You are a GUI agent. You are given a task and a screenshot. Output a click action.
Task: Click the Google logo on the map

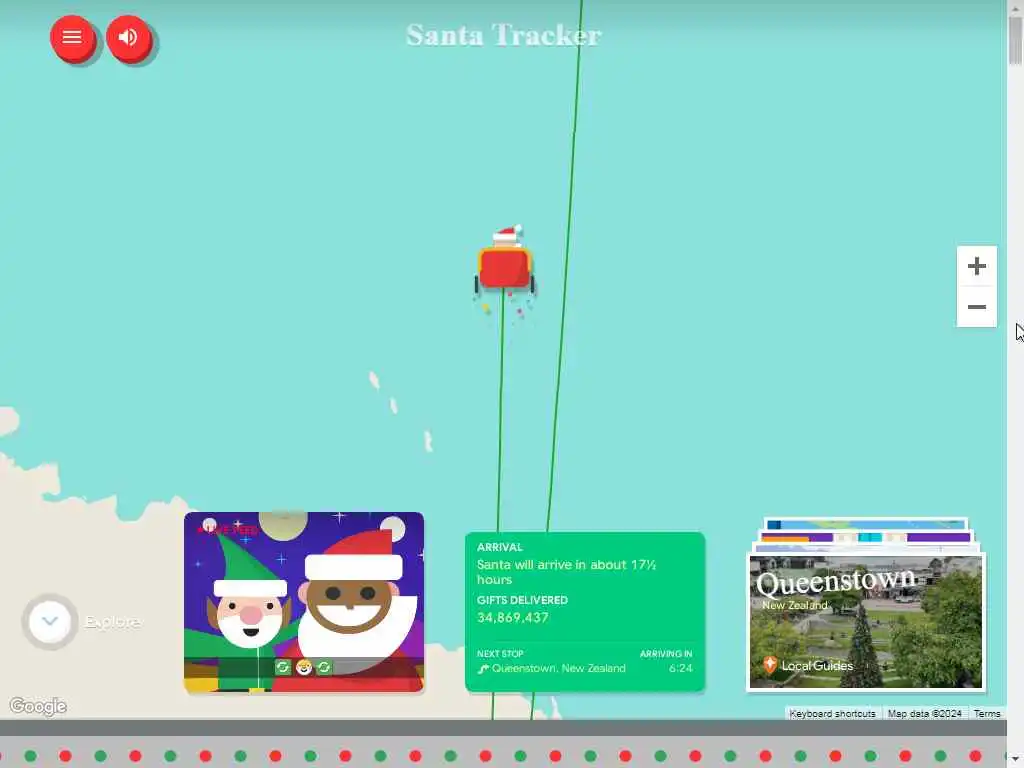(38, 706)
